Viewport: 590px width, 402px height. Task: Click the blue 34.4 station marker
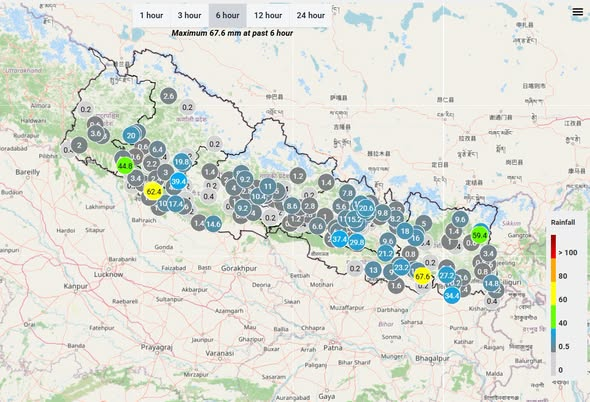[x=452, y=295]
